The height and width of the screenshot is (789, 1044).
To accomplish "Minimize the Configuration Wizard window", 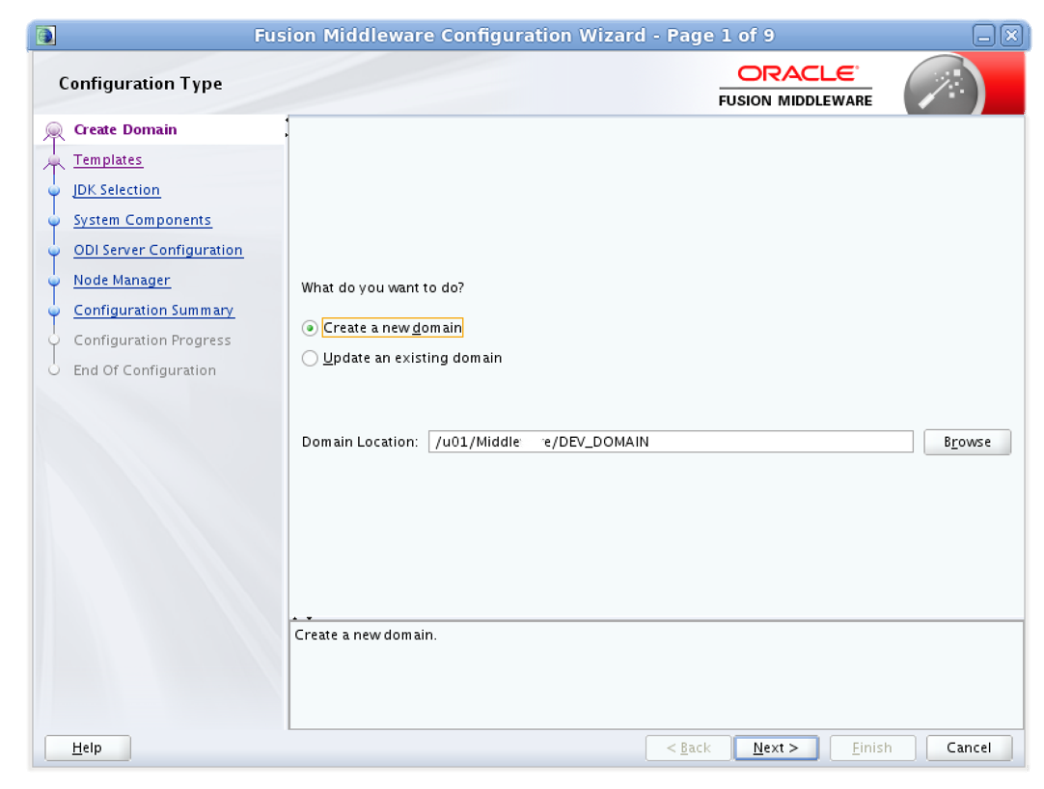I will [x=983, y=35].
